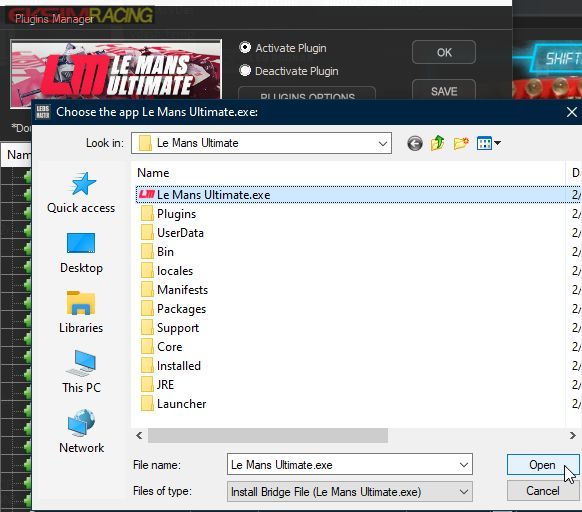Open the Launcher folder
The image size is (582, 512).
173,404
